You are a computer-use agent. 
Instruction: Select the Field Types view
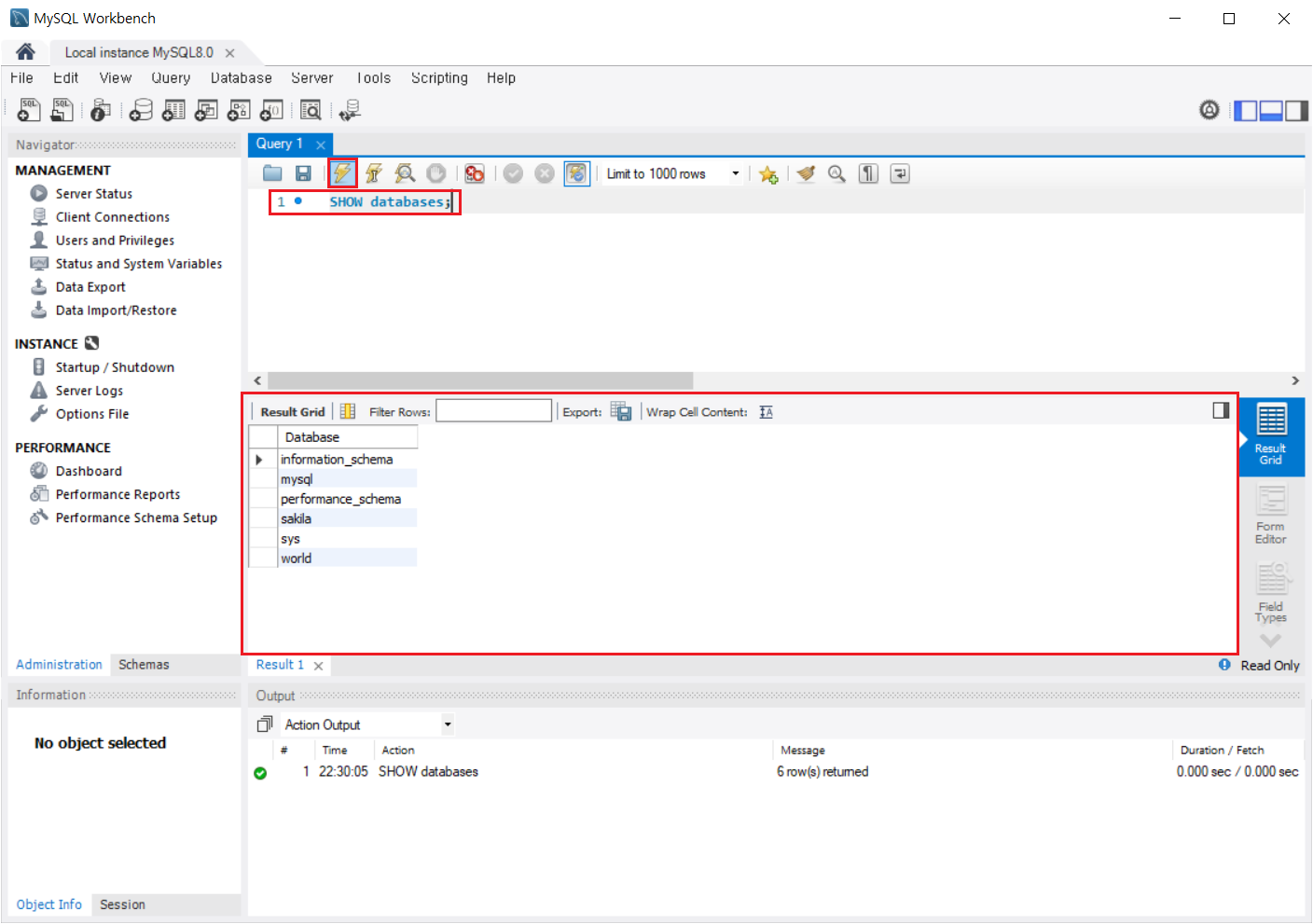[1271, 593]
